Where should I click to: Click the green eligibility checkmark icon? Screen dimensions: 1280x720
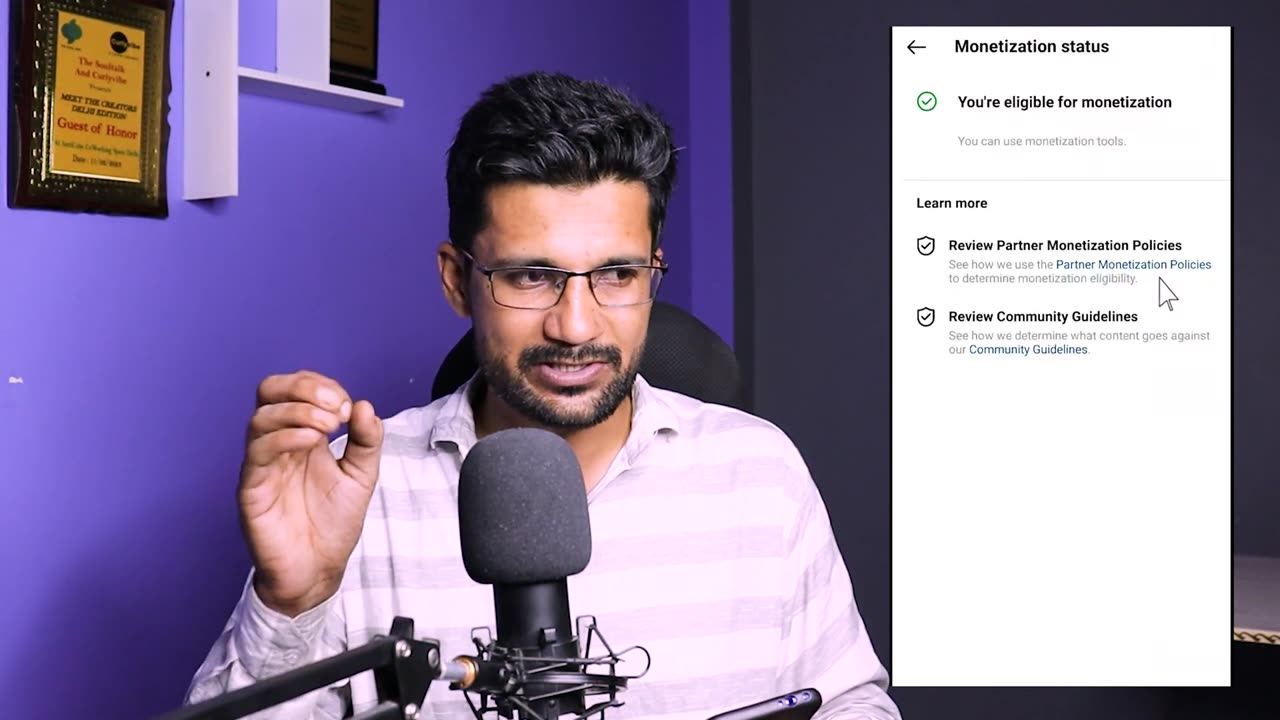coord(927,101)
